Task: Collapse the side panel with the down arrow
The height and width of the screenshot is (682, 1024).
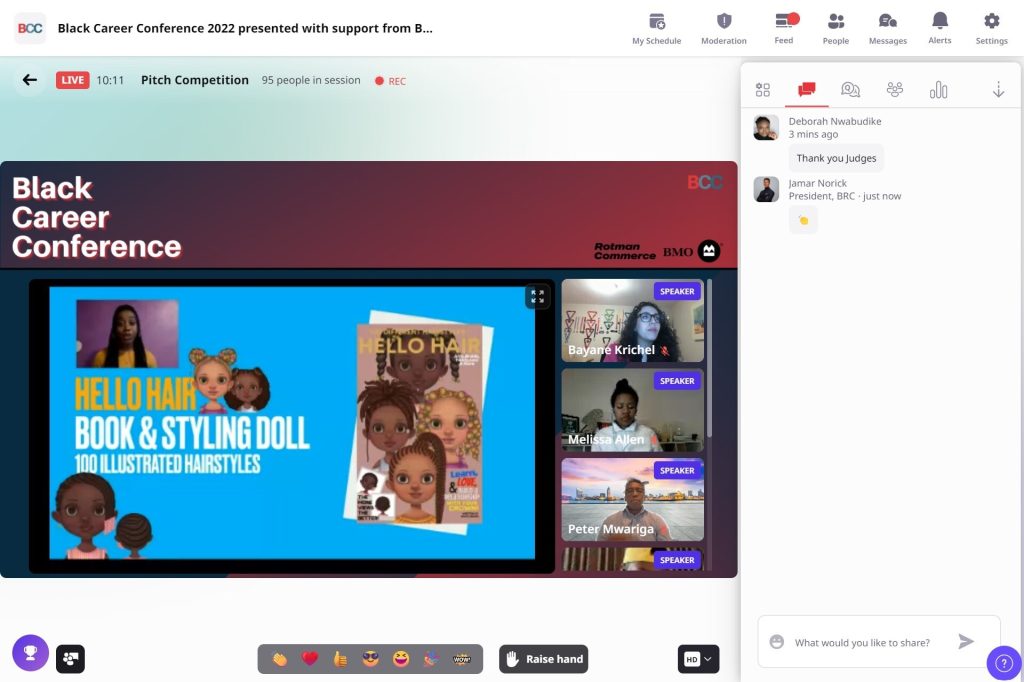Action: point(999,89)
